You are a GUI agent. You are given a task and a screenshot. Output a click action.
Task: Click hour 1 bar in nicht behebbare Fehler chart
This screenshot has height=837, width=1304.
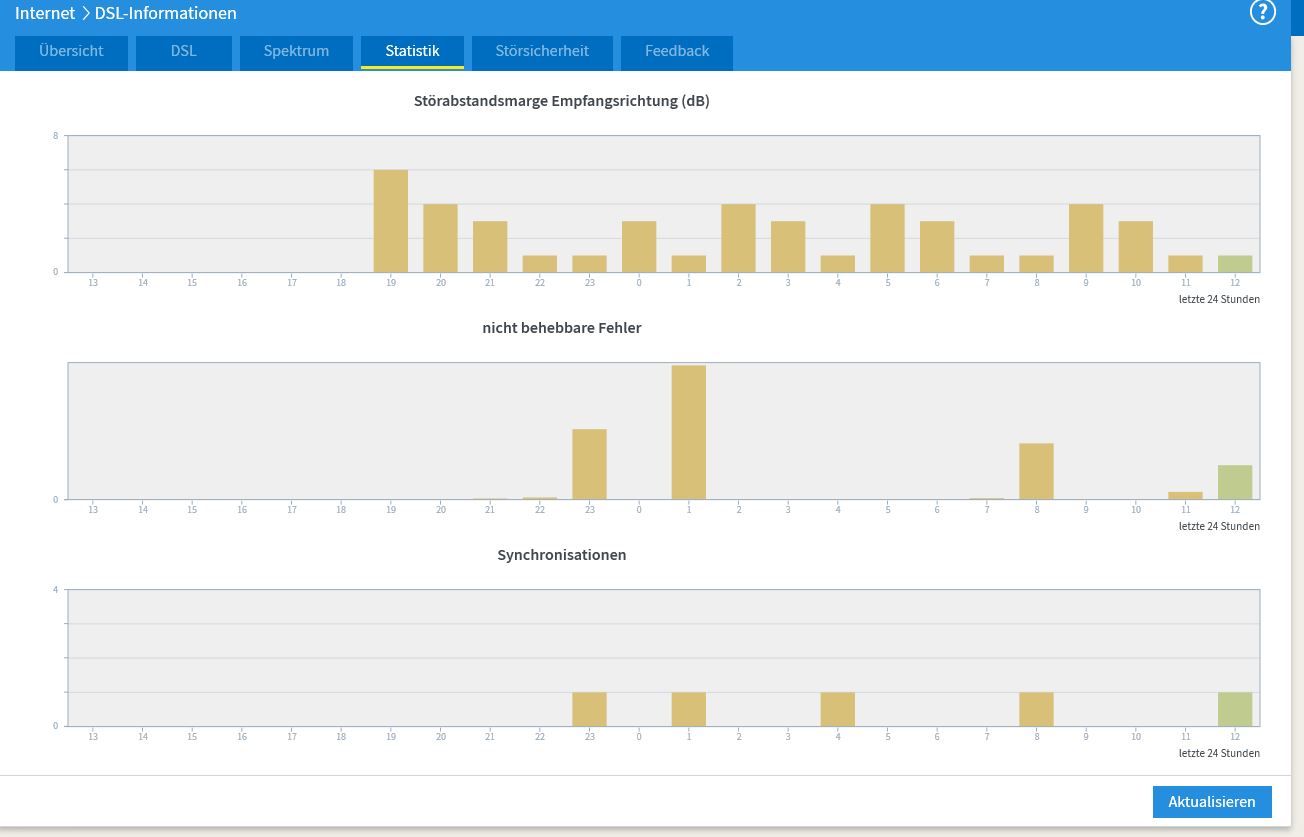pyautogui.click(x=689, y=432)
